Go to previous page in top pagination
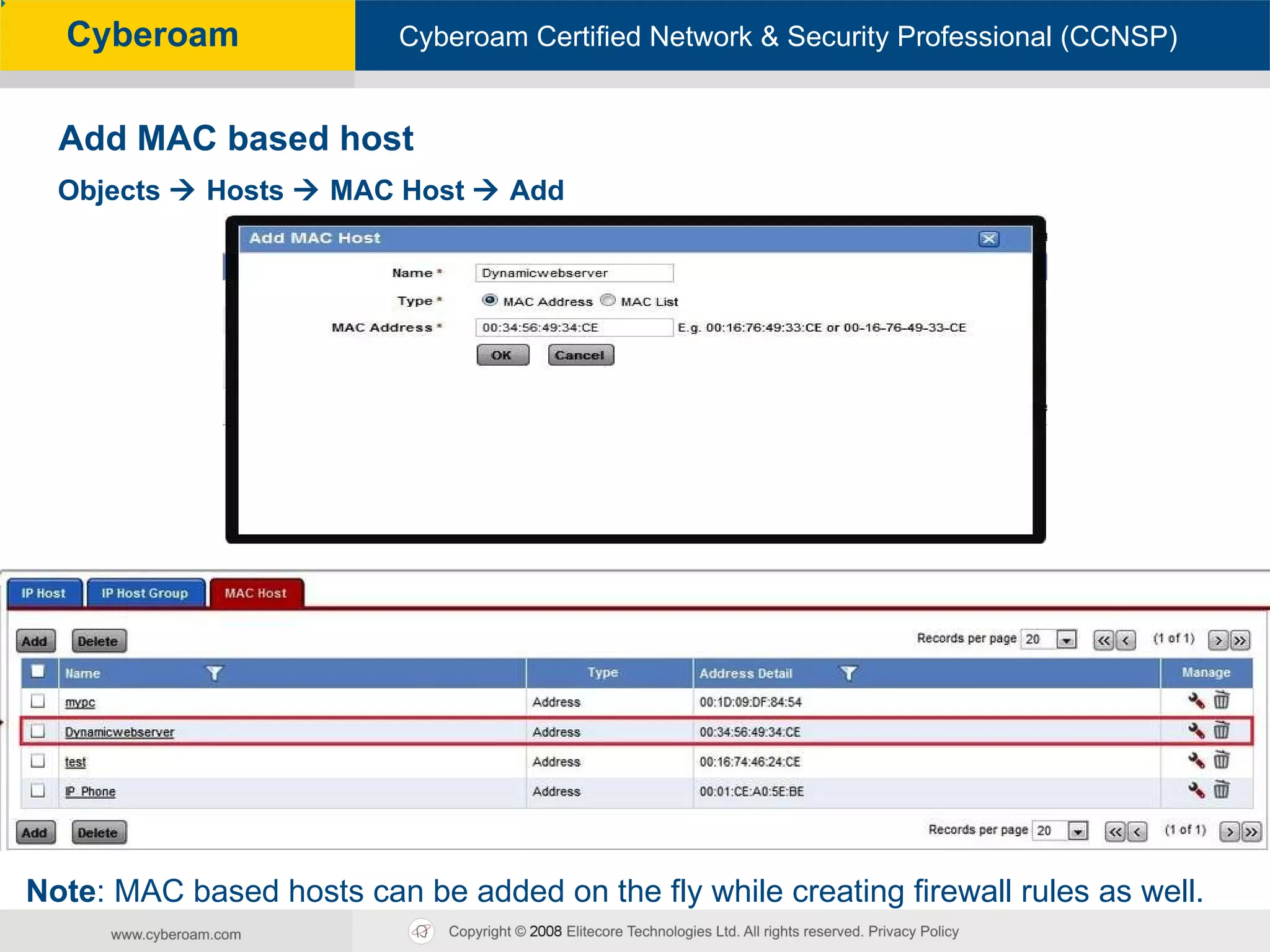The height and width of the screenshot is (952, 1270). (x=1126, y=640)
